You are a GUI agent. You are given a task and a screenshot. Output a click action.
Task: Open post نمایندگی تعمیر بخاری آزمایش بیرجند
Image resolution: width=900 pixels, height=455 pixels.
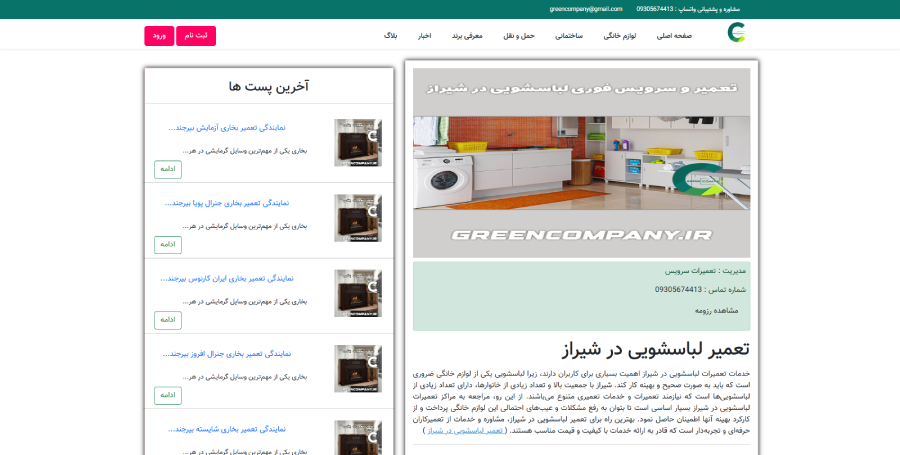227,127
